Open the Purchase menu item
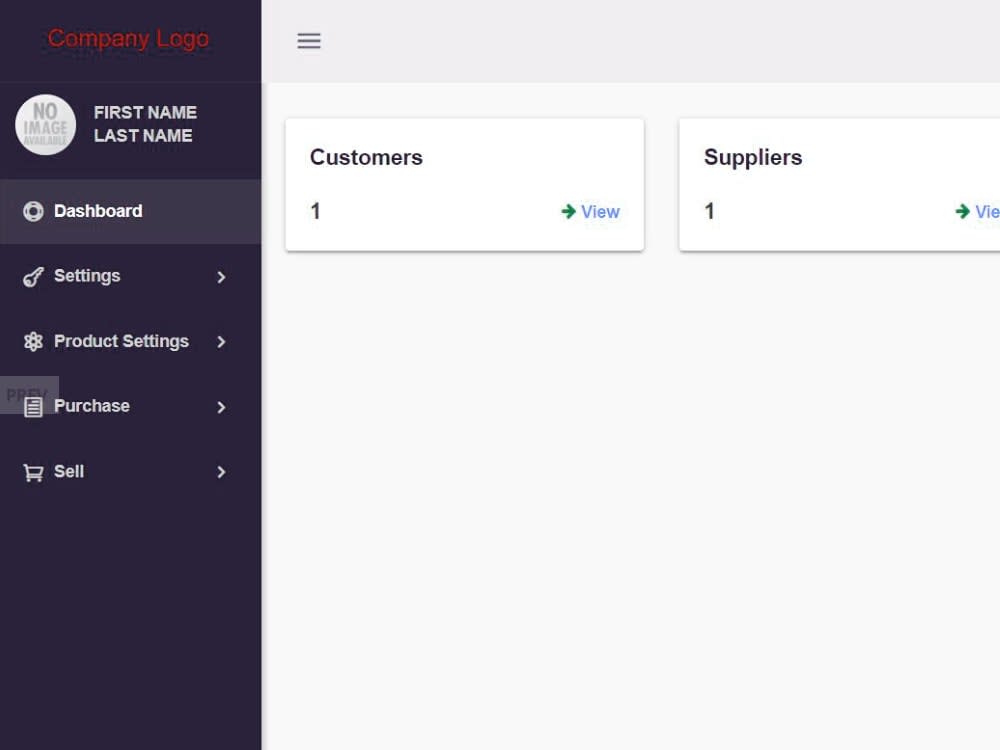1000x750 pixels. [x=92, y=406]
